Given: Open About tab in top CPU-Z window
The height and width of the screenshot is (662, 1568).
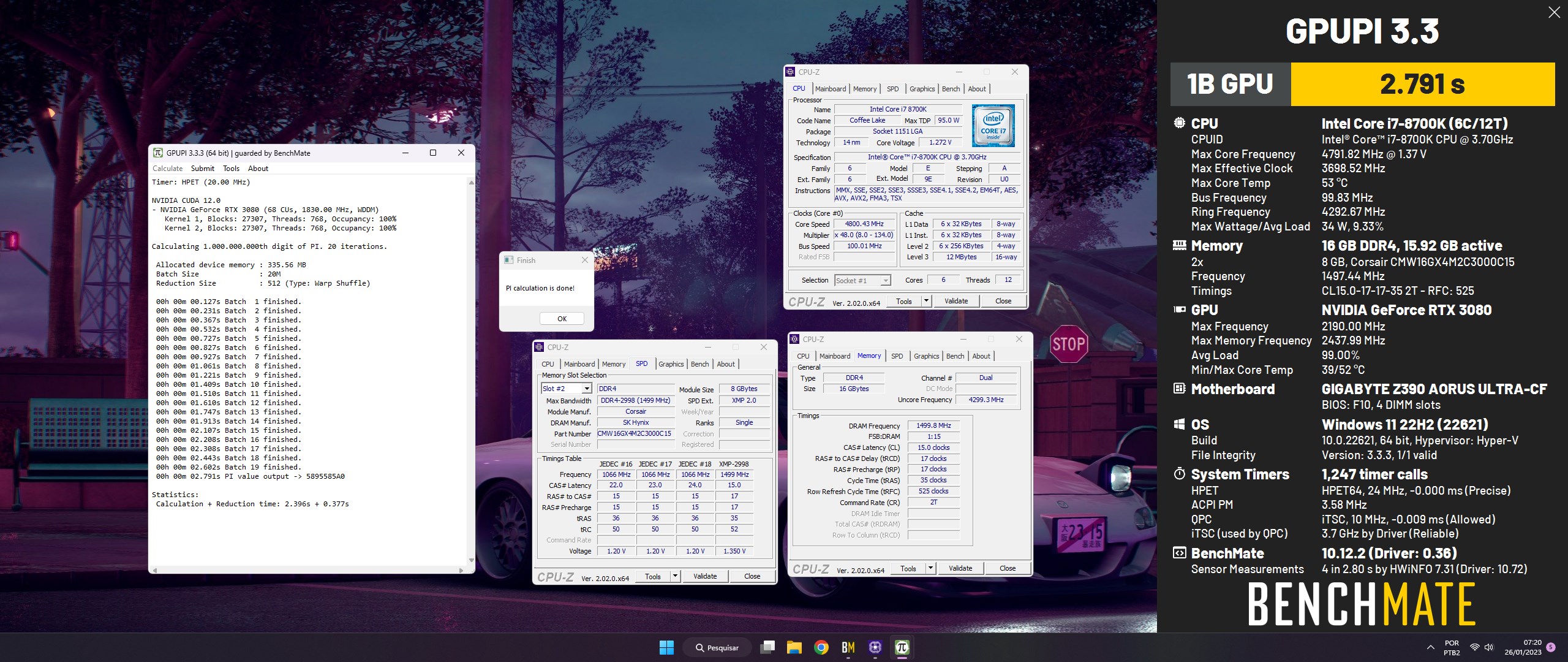Looking at the screenshot, I should (x=977, y=89).
